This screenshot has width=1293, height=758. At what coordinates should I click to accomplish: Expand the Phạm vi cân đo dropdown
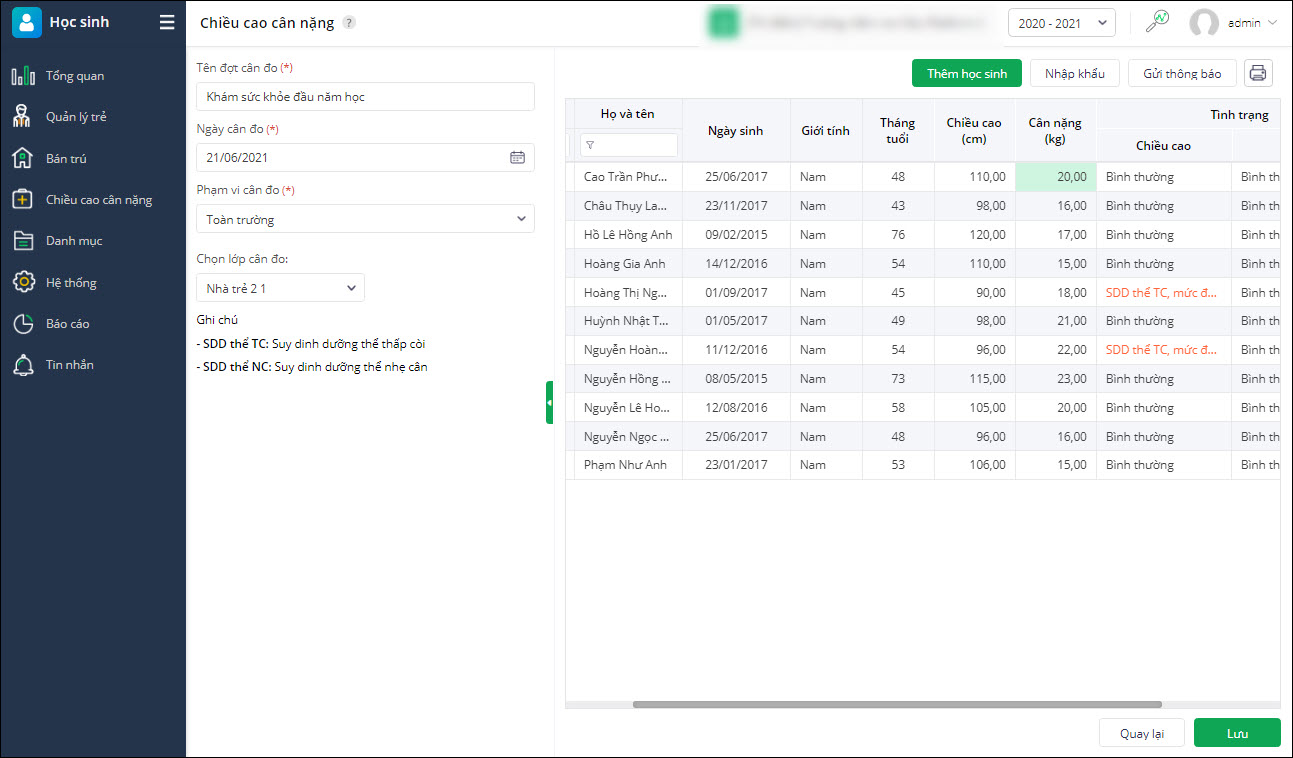pos(365,219)
